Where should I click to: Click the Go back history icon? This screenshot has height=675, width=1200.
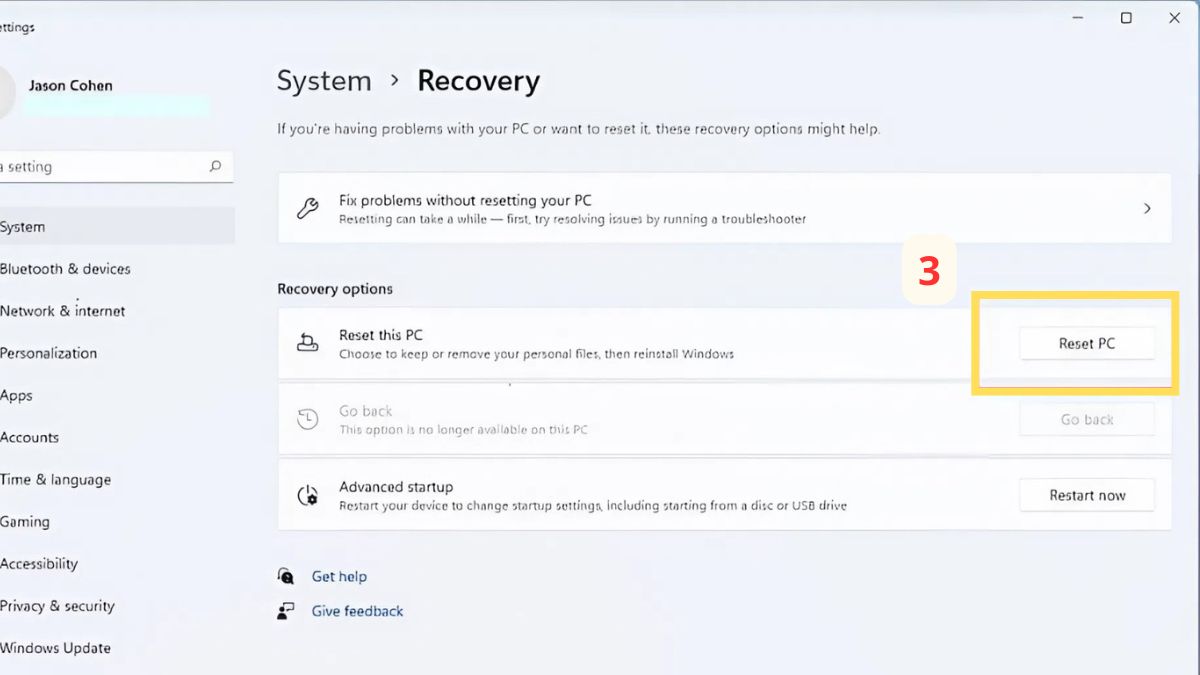[308, 420]
